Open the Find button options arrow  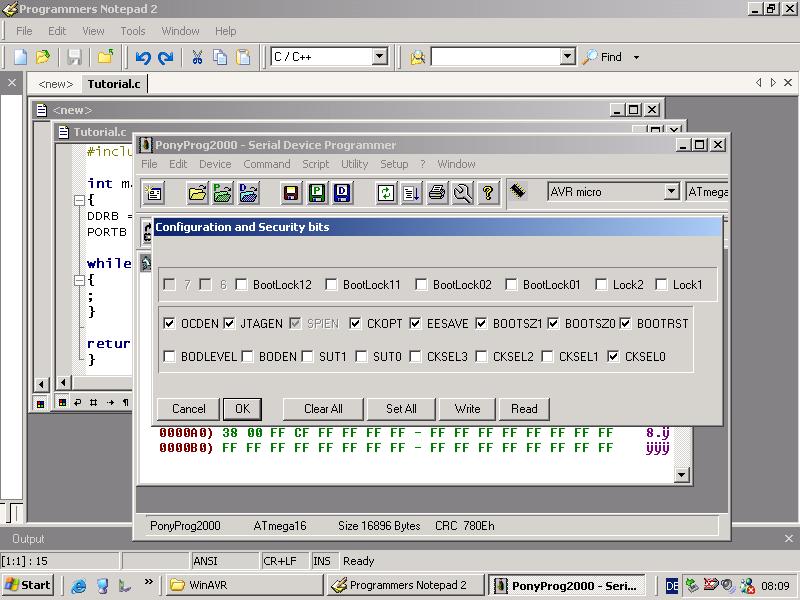pos(636,57)
